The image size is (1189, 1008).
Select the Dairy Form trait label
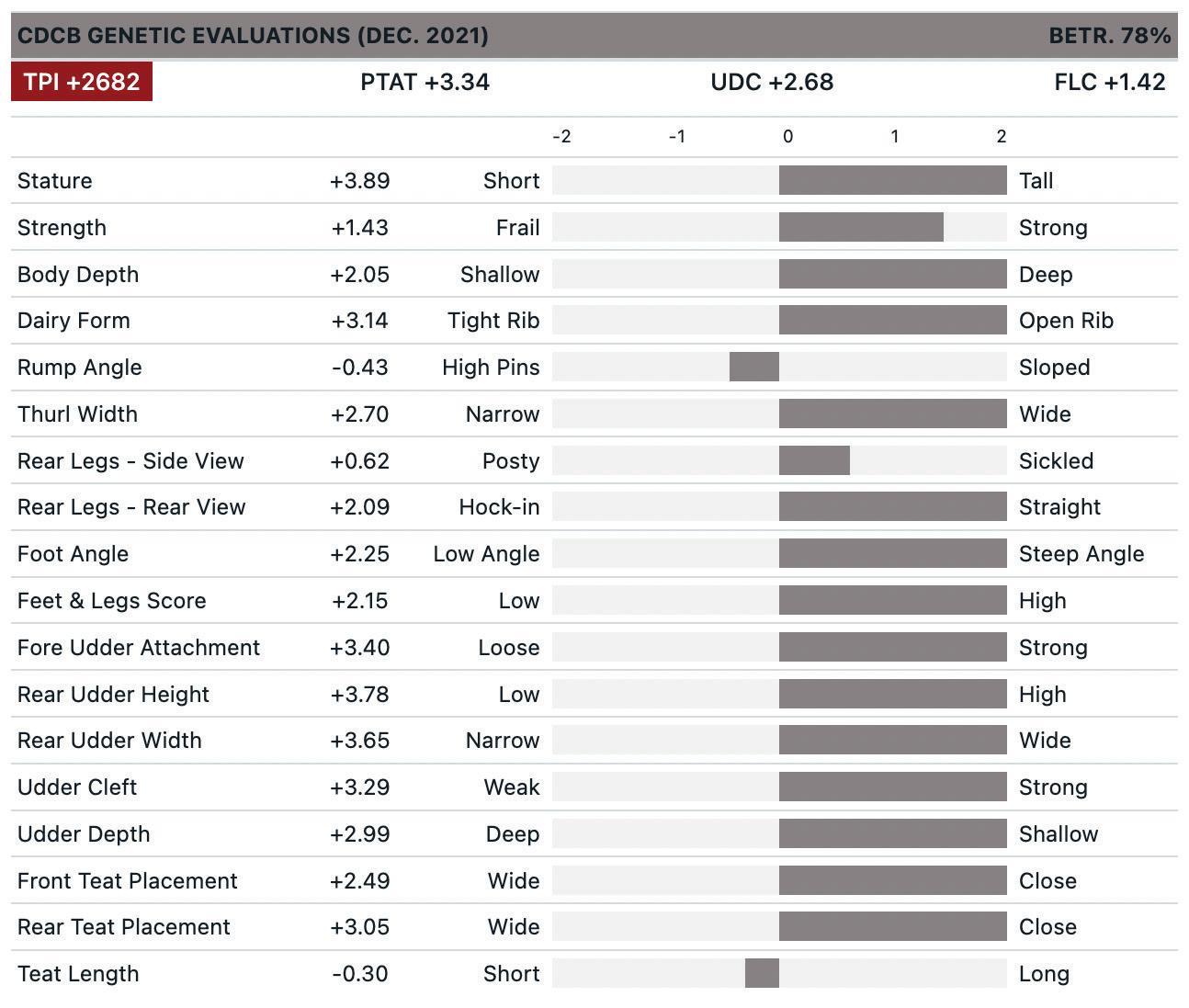coord(74,321)
